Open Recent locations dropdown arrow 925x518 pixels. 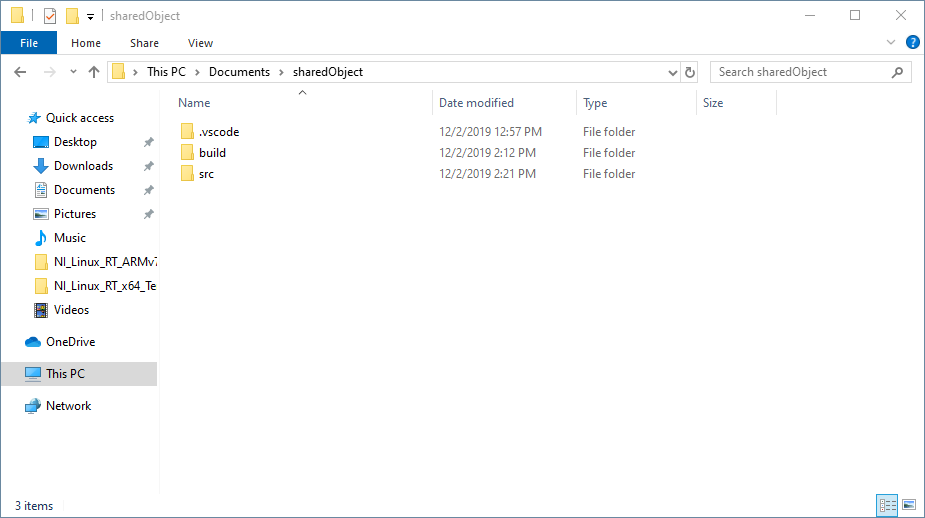pyautogui.click(x=73, y=72)
